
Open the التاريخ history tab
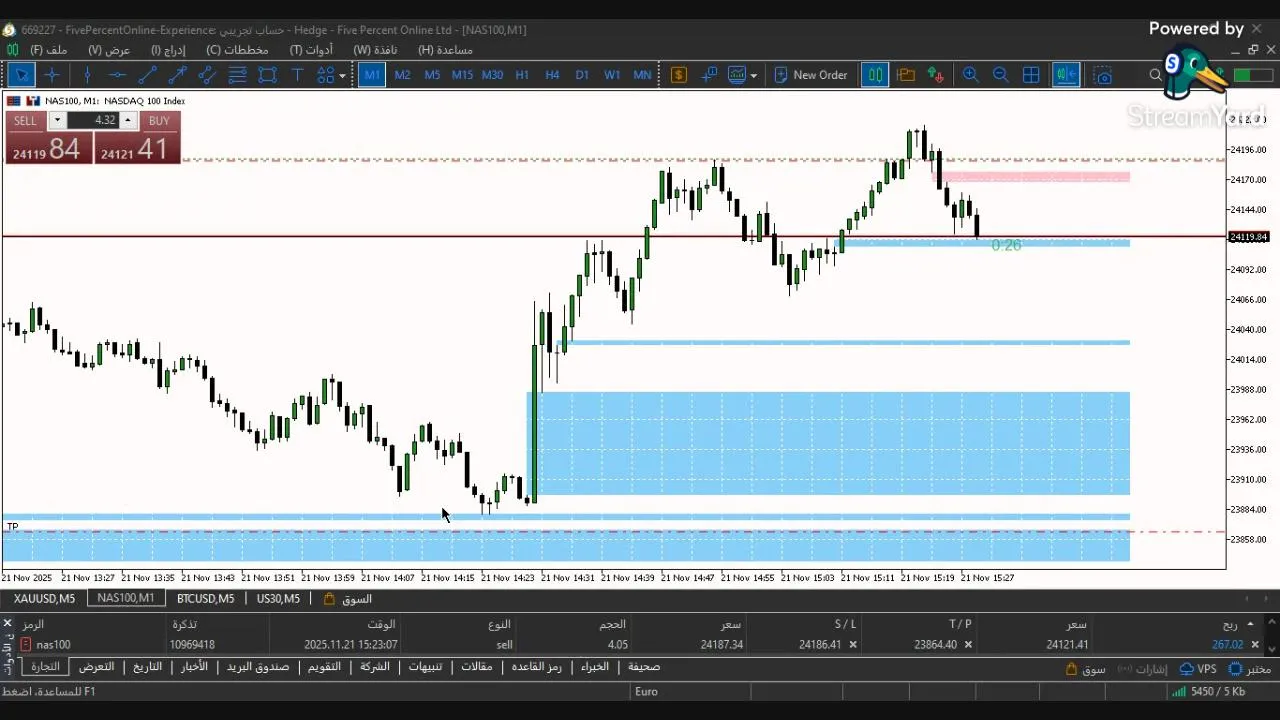(147, 667)
